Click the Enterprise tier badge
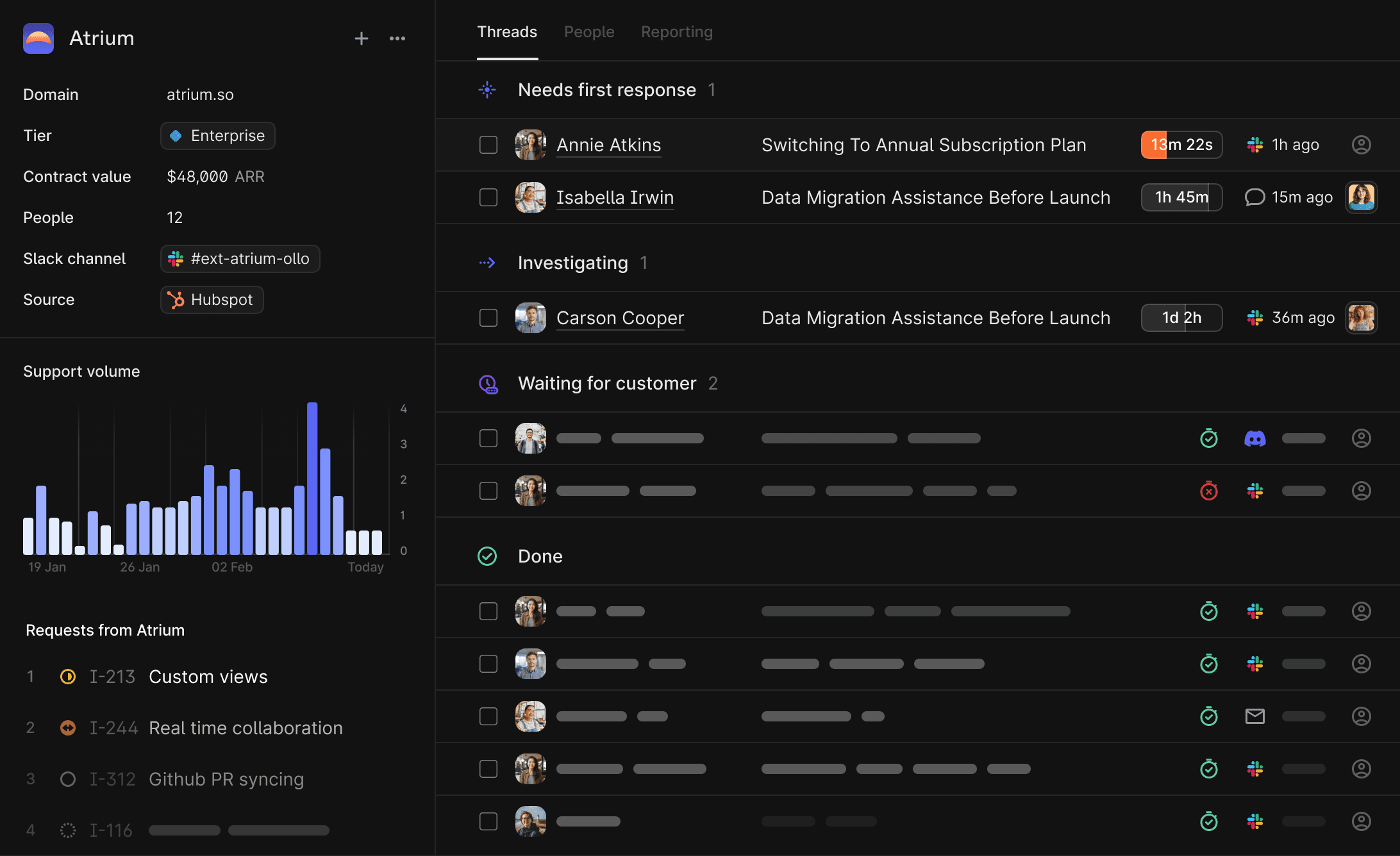The height and width of the screenshot is (856, 1400). (x=218, y=136)
